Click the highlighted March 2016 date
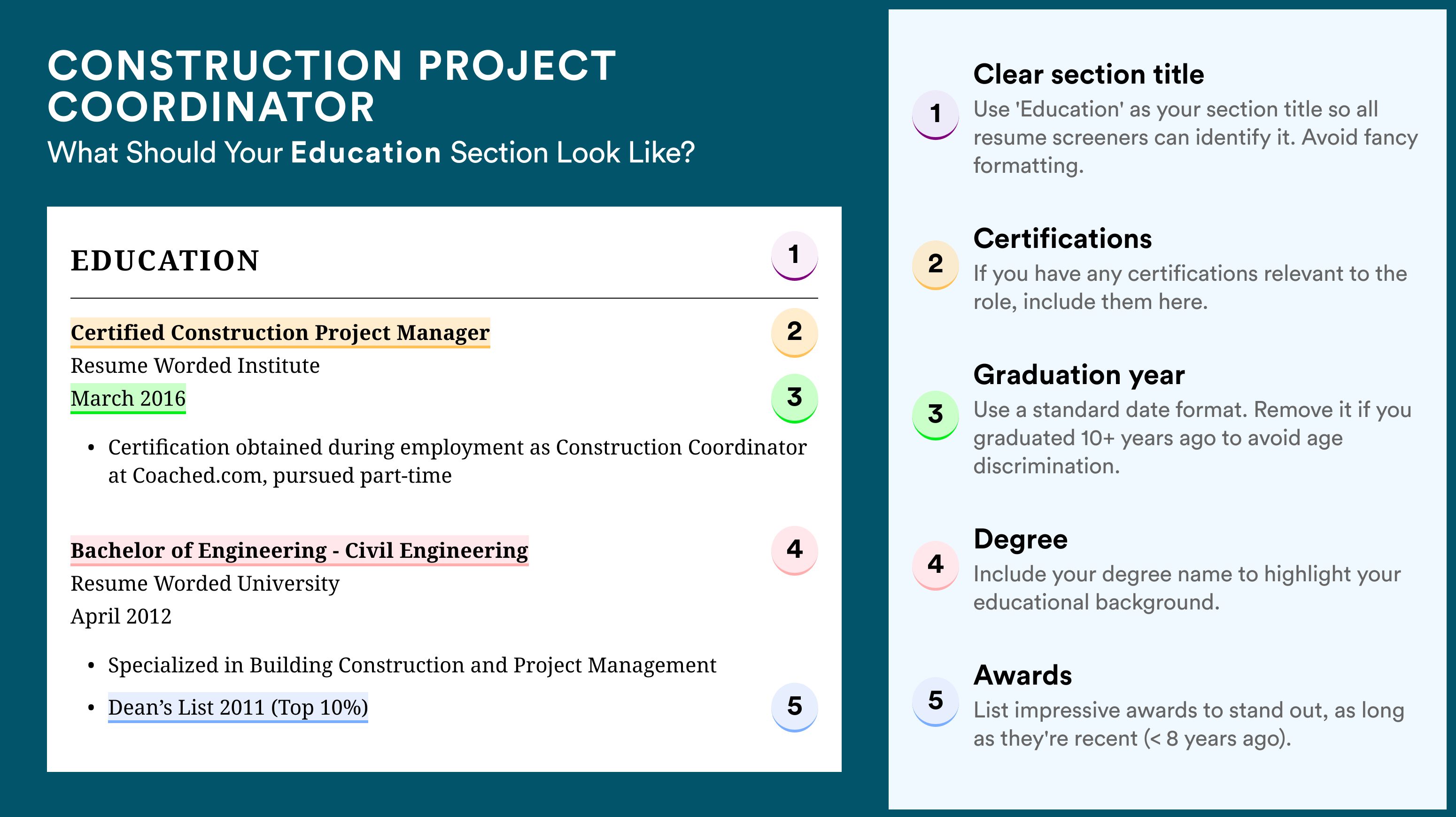 point(128,399)
